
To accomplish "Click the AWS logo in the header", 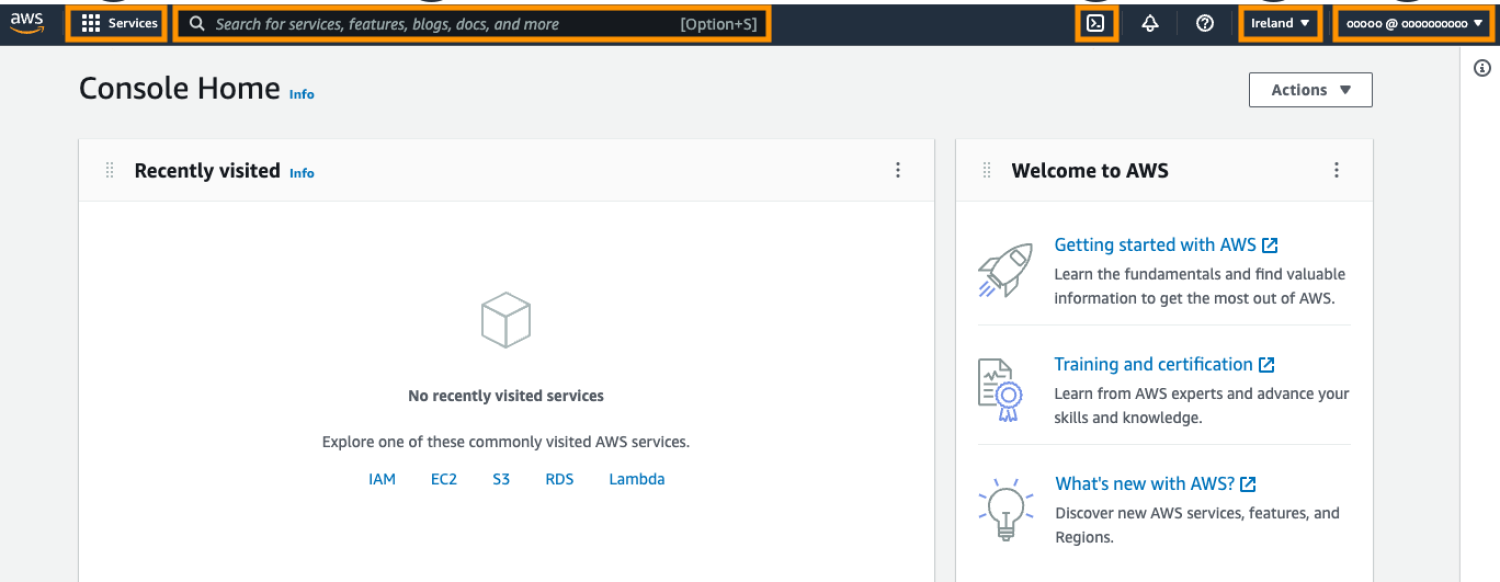I will click(x=27, y=23).
